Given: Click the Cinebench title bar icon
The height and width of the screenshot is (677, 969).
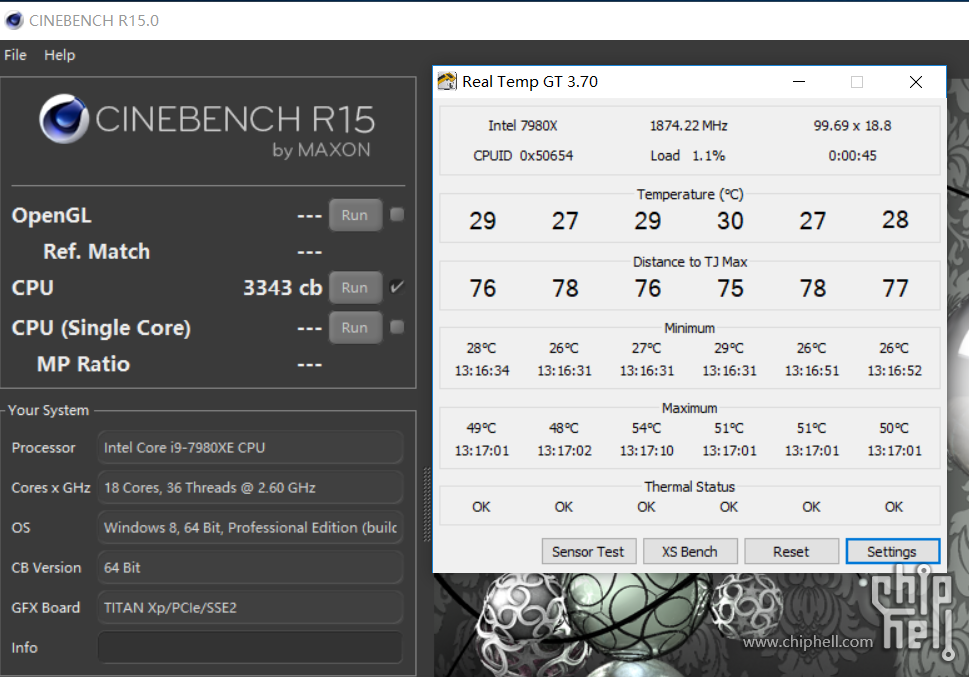Looking at the screenshot, I should coord(14,20).
